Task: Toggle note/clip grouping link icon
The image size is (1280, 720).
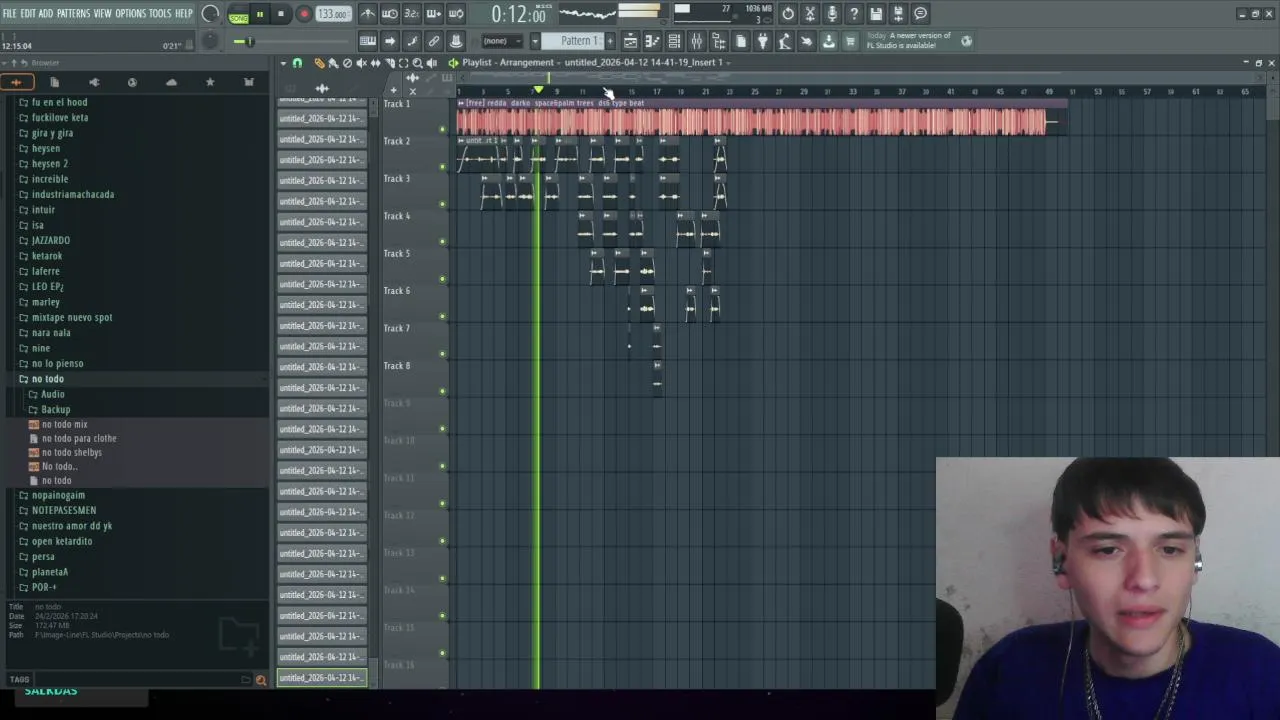Action: [434, 41]
